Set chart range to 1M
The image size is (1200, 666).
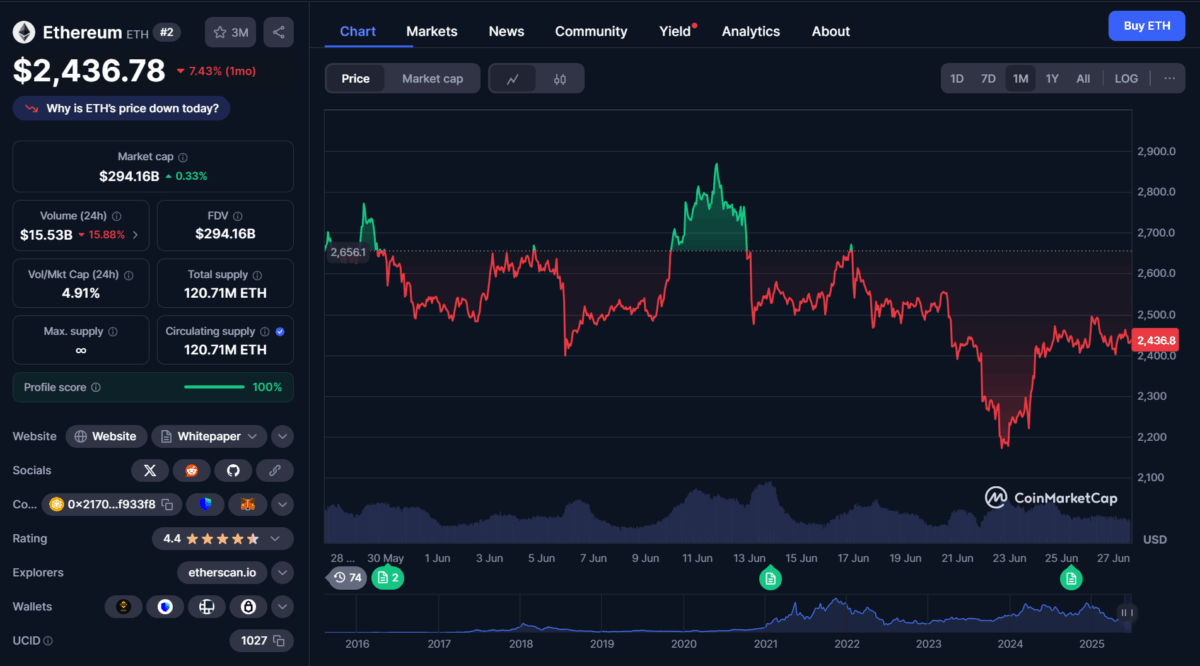click(1020, 79)
